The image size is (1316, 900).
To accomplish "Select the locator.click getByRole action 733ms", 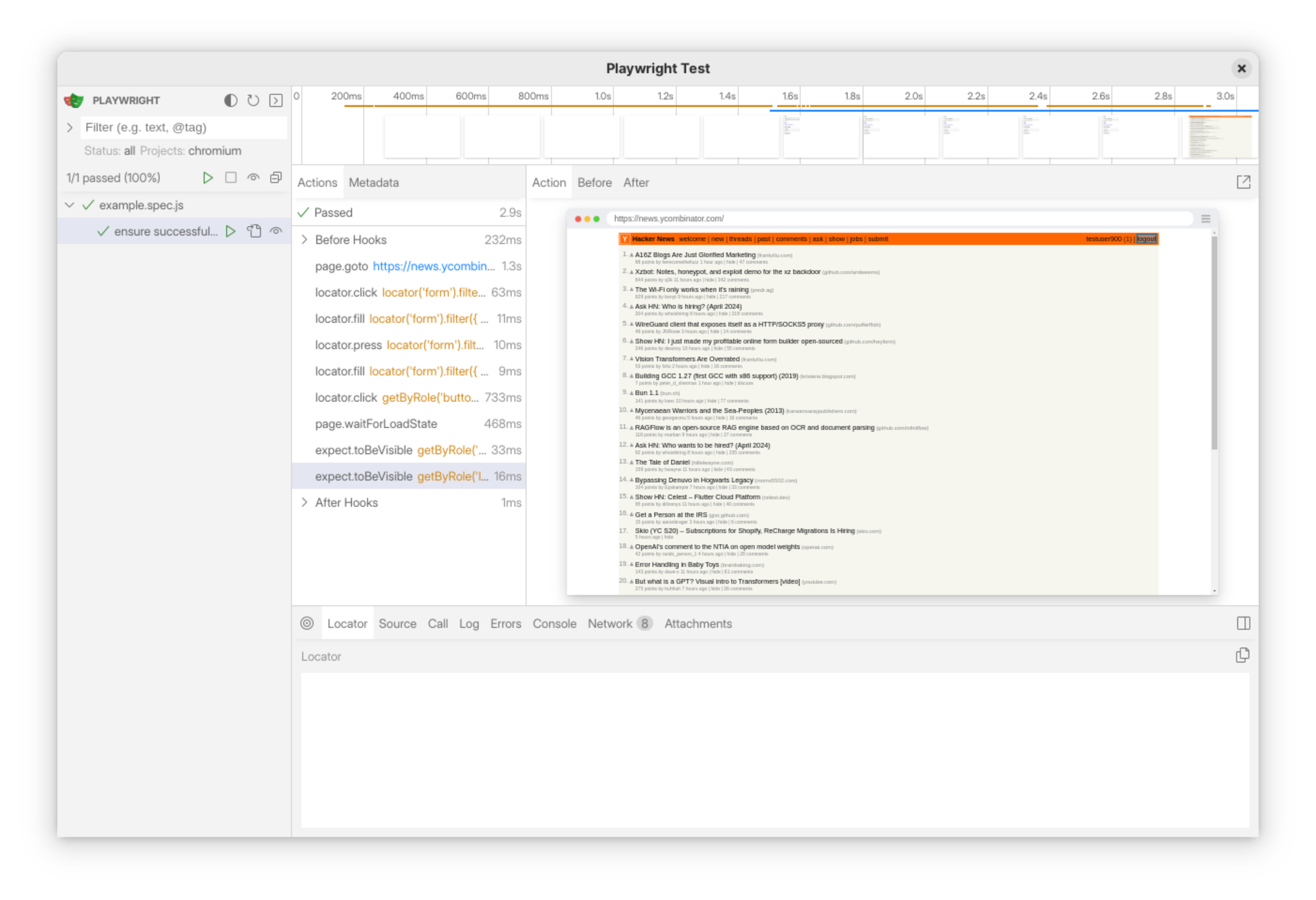I will pyautogui.click(x=409, y=397).
